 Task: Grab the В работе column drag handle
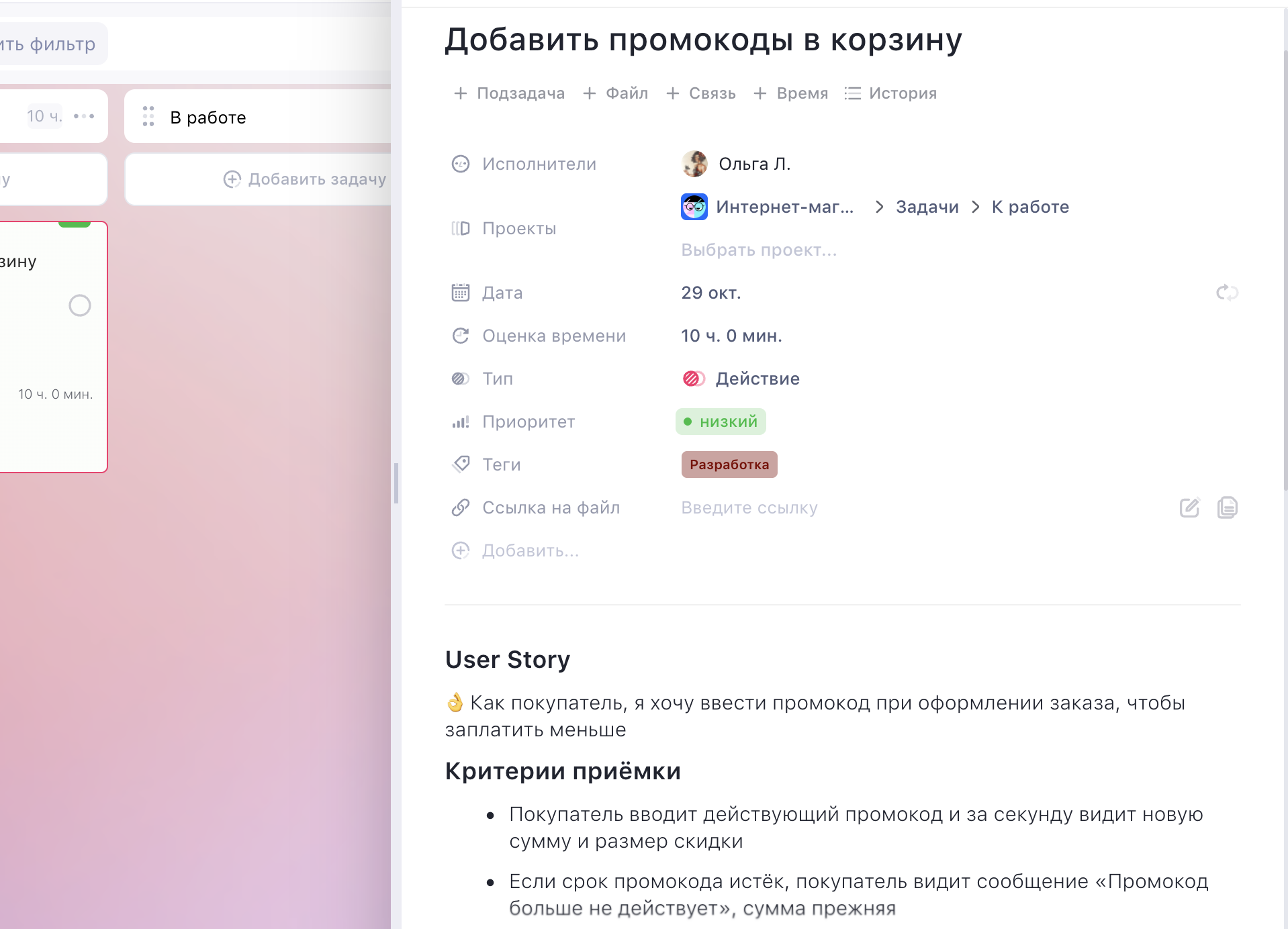(x=148, y=116)
